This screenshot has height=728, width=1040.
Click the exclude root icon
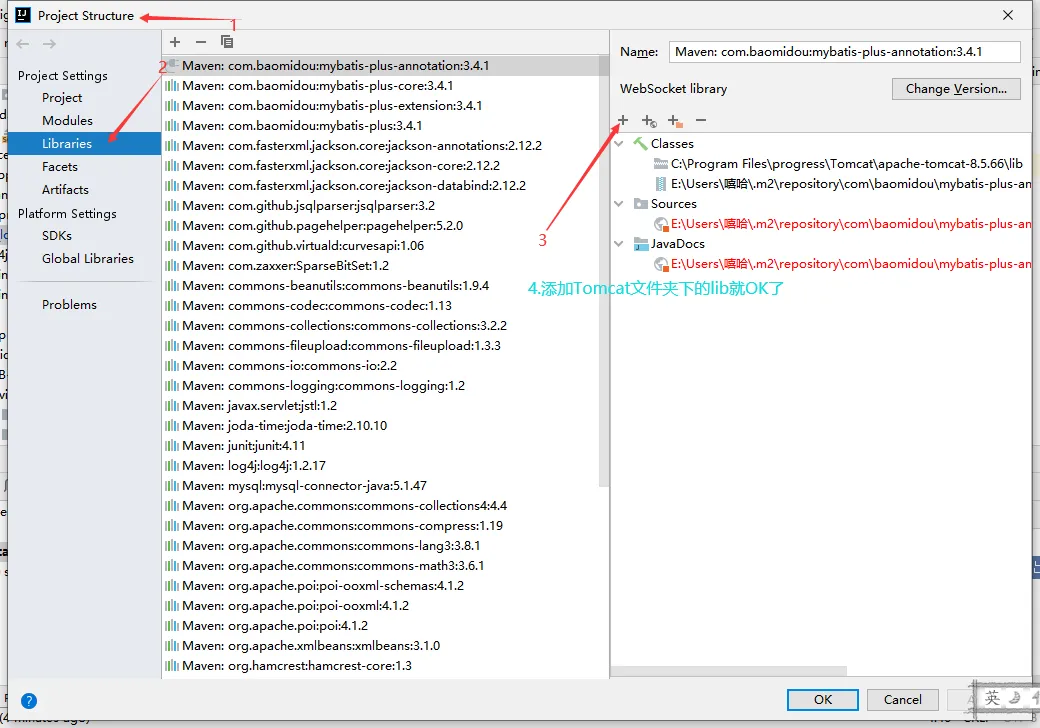675,121
